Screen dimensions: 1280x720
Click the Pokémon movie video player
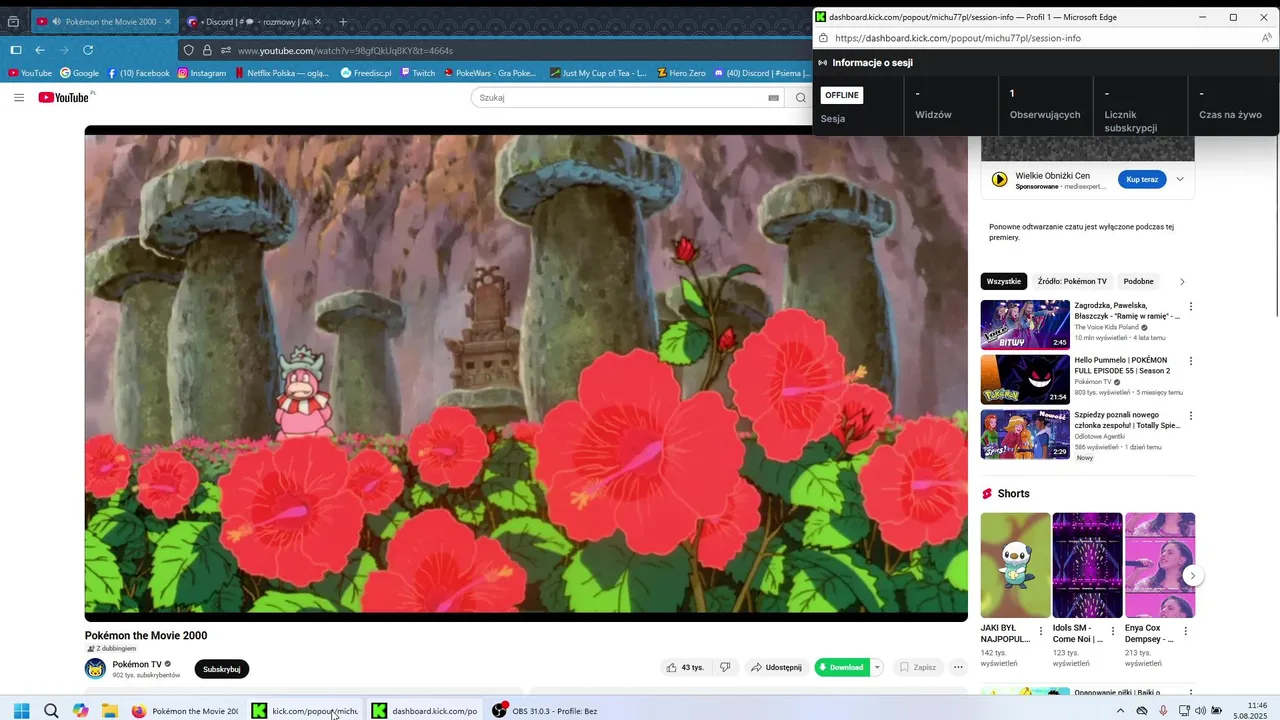[x=526, y=373]
